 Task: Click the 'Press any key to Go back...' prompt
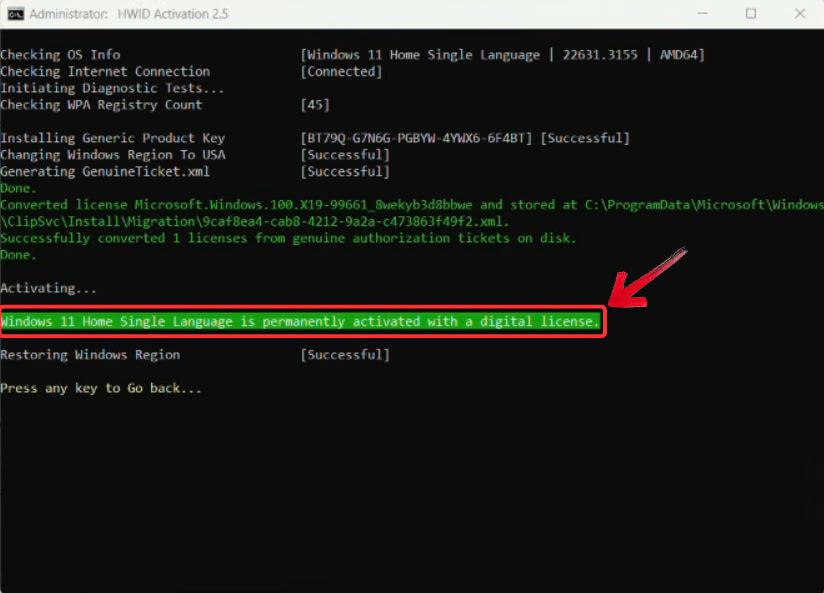coord(101,388)
